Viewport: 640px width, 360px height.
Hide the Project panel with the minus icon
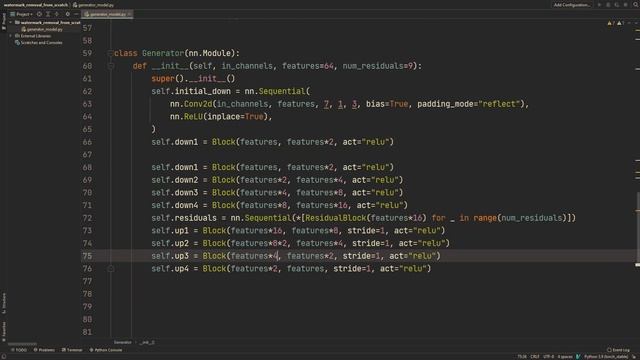pos(76,14)
